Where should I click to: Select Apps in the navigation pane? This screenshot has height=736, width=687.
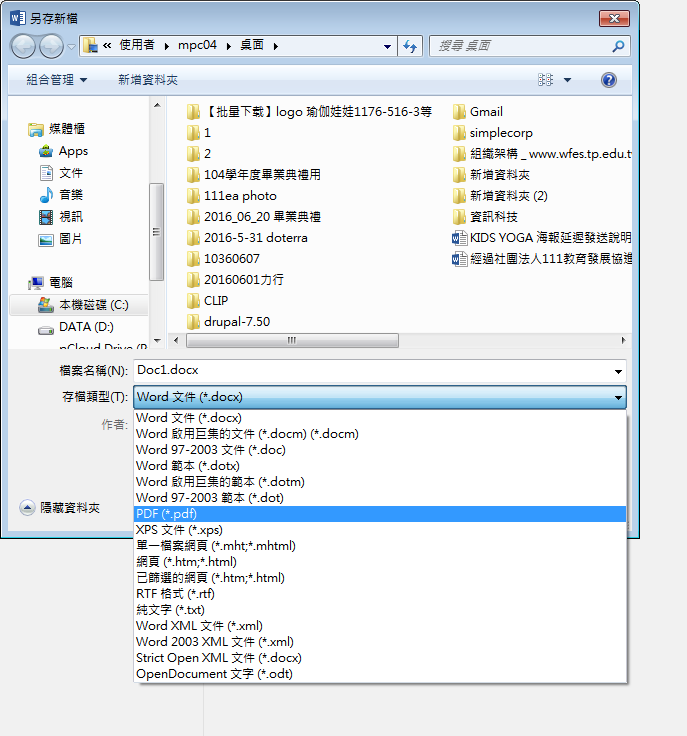63,151
